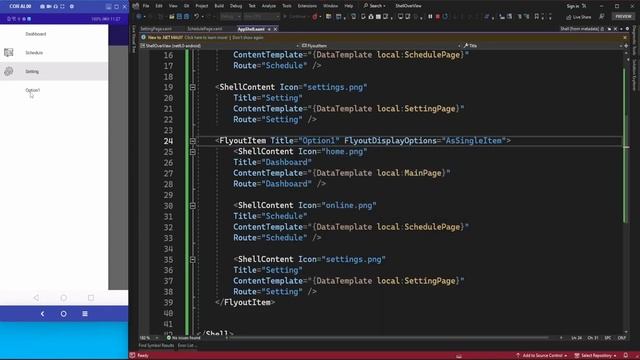Switch to the SchedulePage.xaml tab
The height and width of the screenshot is (360, 640).
coord(205,29)
